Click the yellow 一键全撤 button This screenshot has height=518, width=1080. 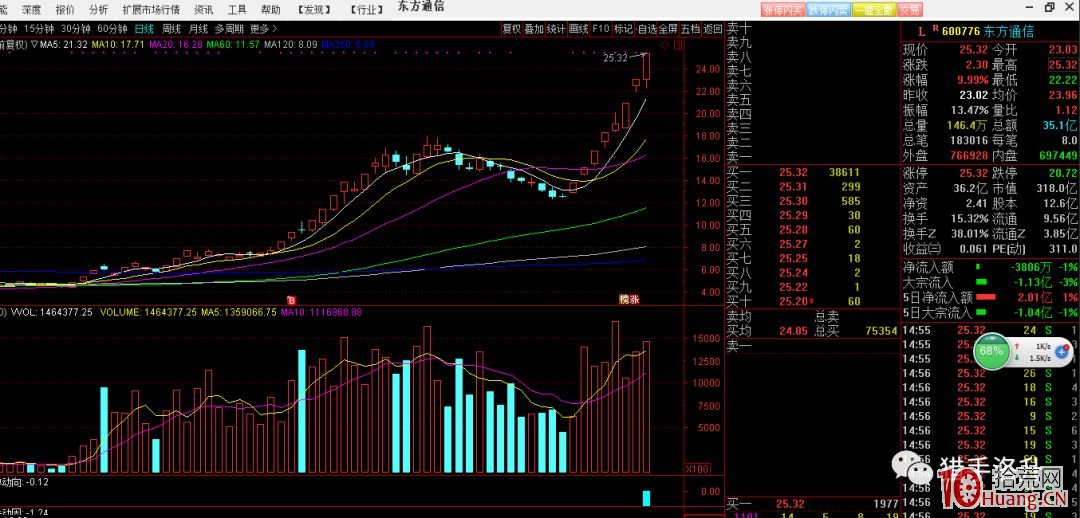[x=873, y=10]
